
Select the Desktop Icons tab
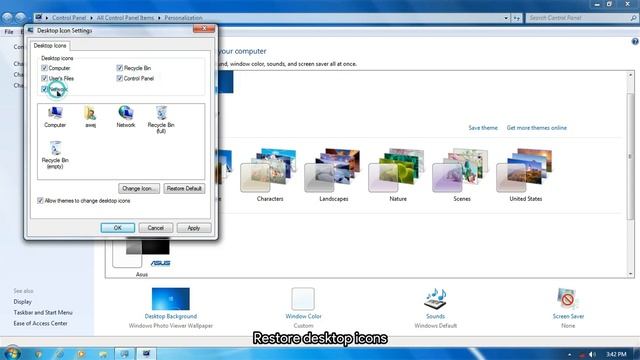tap(50, 46)
